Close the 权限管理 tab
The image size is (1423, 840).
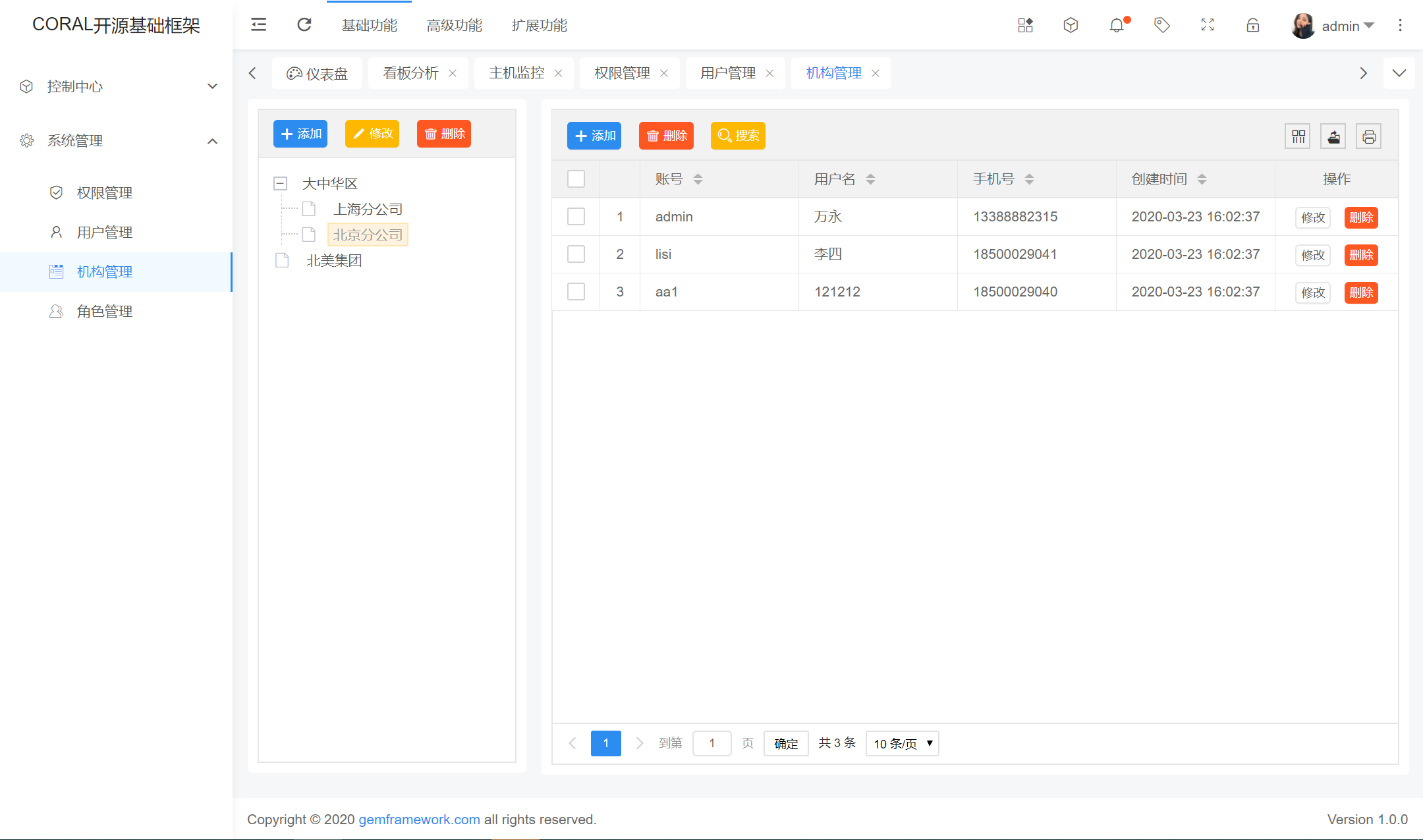tap(664, 73)
